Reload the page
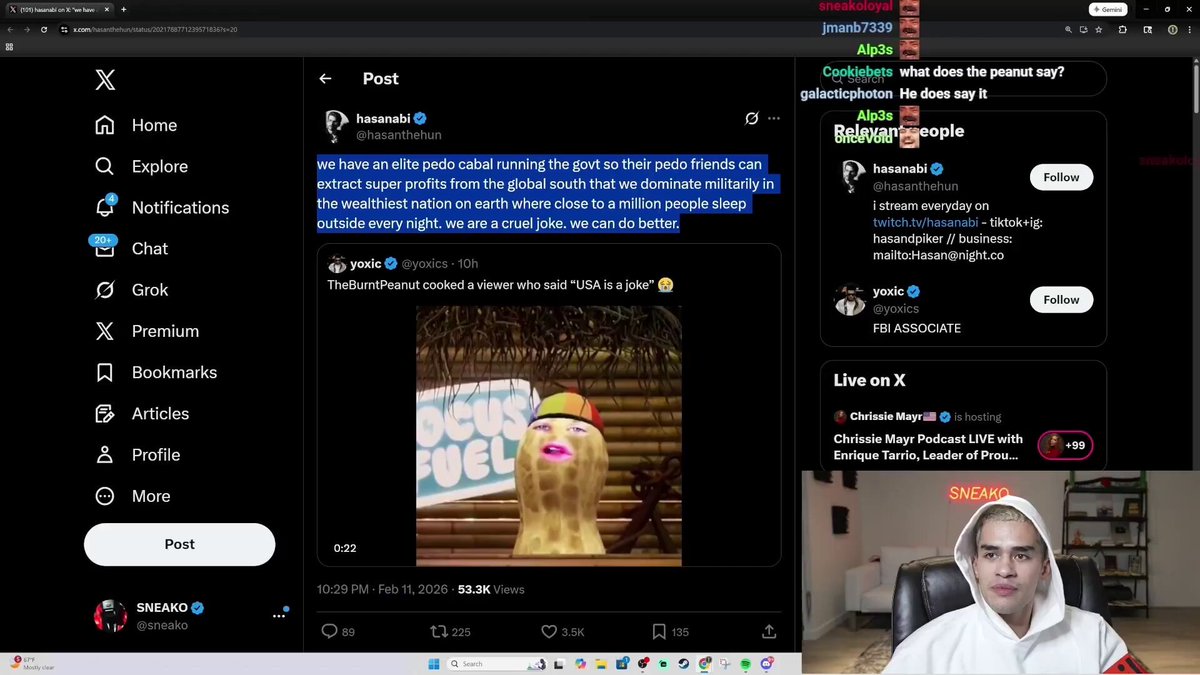 click(44, 29)
